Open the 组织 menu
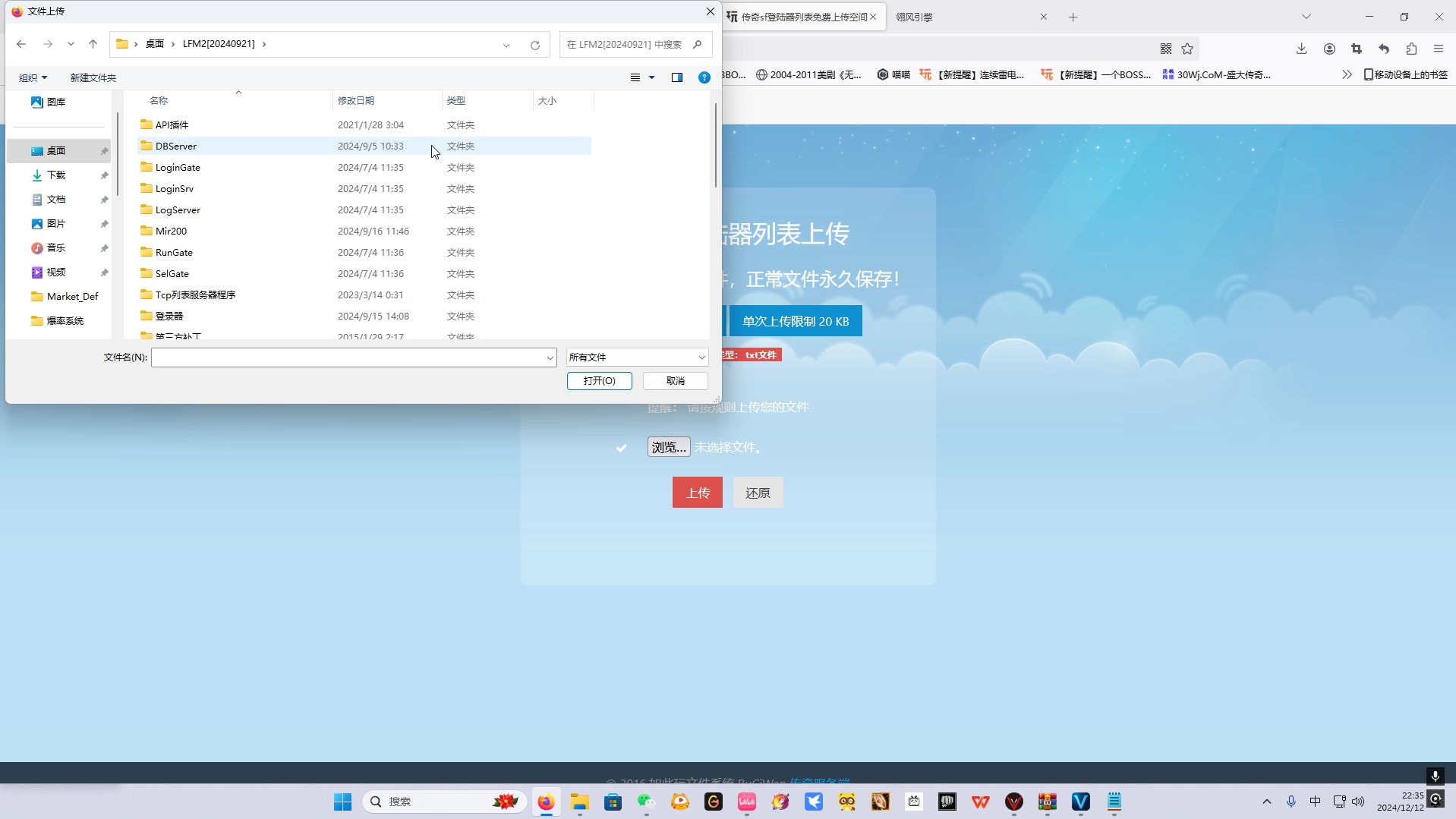 pyautogui.click(x=33, y=77)
